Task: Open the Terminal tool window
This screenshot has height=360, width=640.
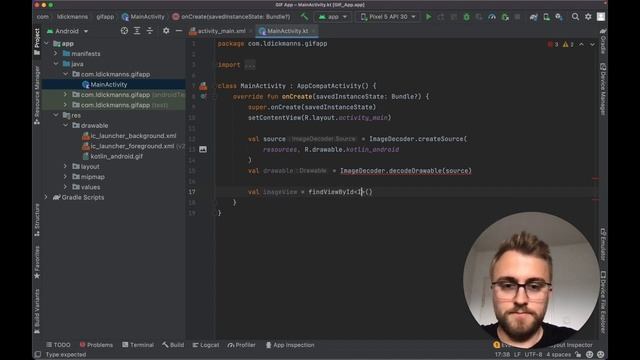Action: [138, 345]
